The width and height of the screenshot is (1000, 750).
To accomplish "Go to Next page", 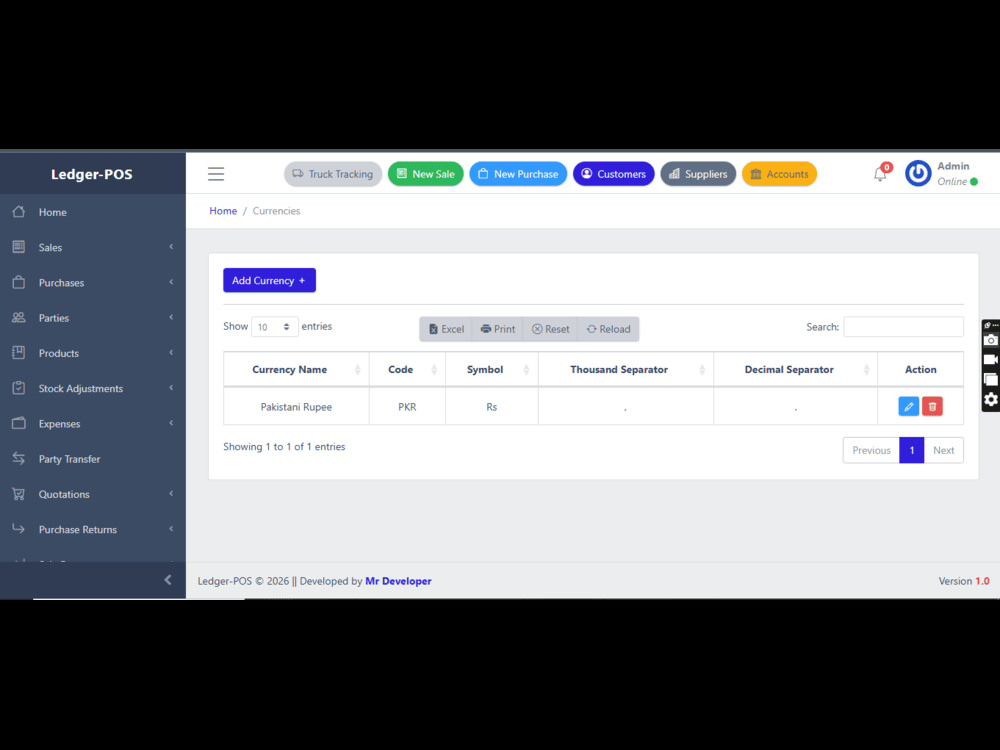I will click(943, 450).
